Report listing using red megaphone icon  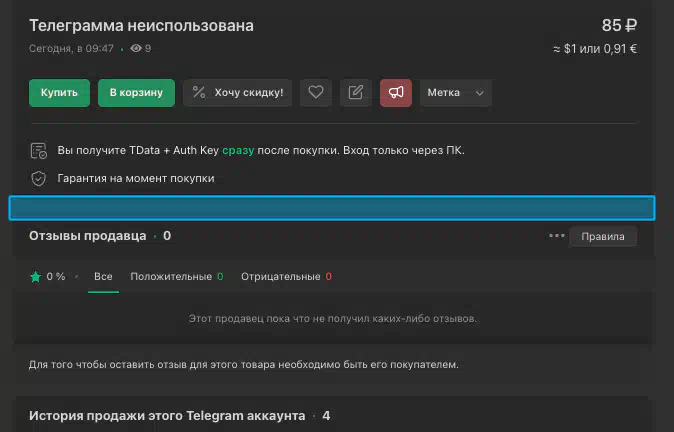click(396, 93)
